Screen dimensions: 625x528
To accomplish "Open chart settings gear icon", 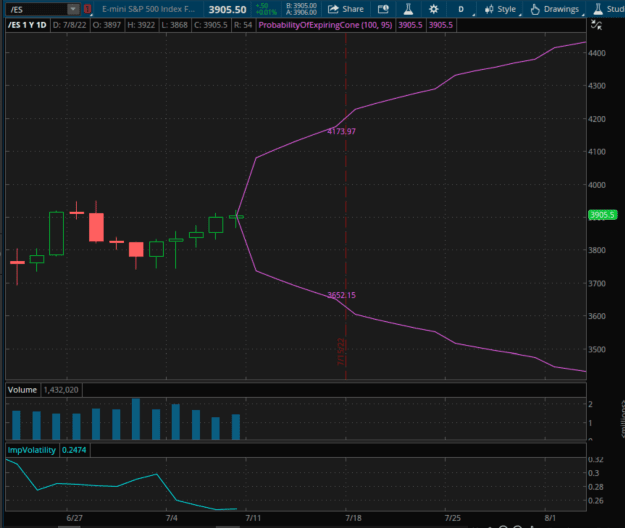I will [x=434, y=9].
